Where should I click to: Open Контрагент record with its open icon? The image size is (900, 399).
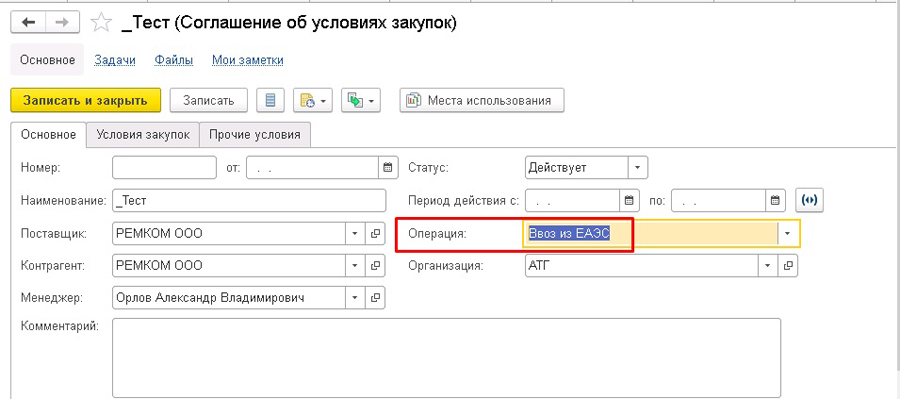(x=375, y=266)
